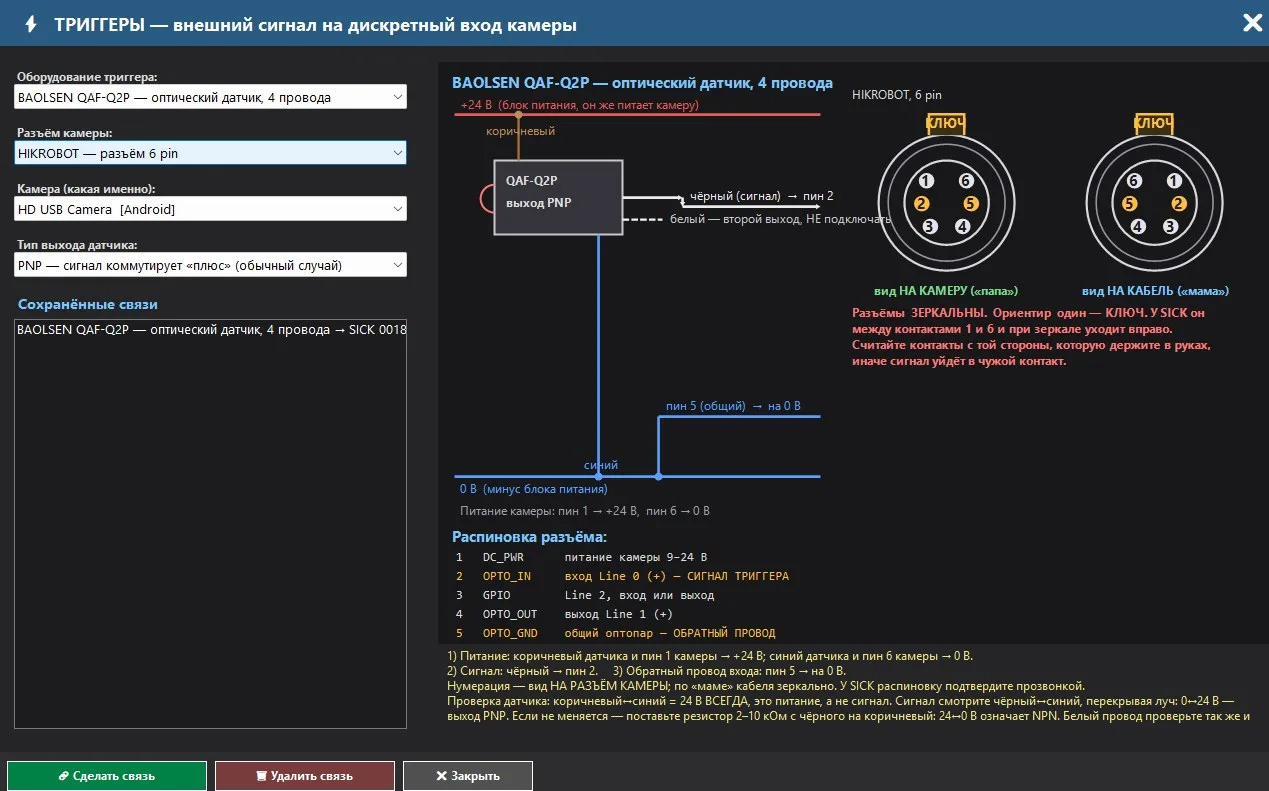Click the '+24 В (блок питания...)' line label
The image size is (1269, 791).
tap(579, 104)
